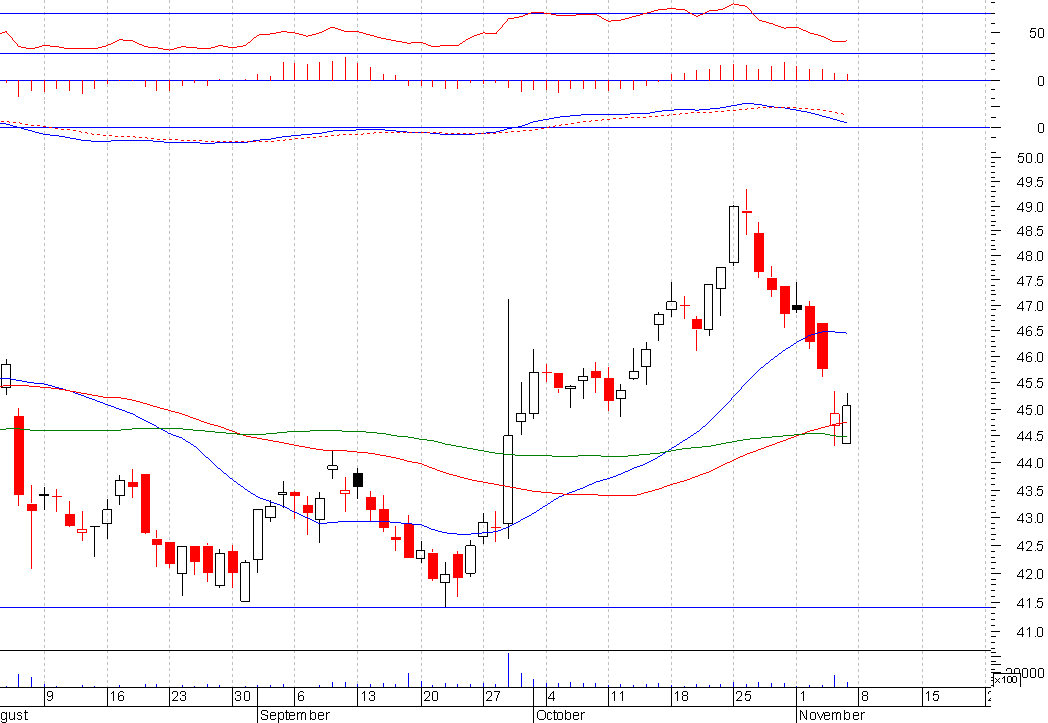Click the 41.0 price level label

(x=1030, y=632)
